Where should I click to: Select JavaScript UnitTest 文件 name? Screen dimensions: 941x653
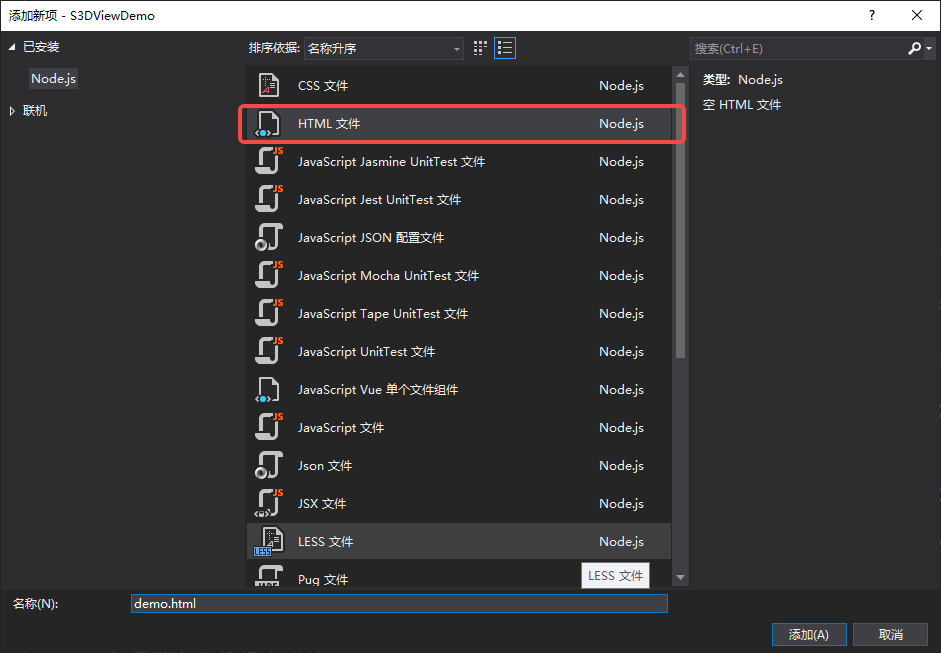(x=366, y=352)
